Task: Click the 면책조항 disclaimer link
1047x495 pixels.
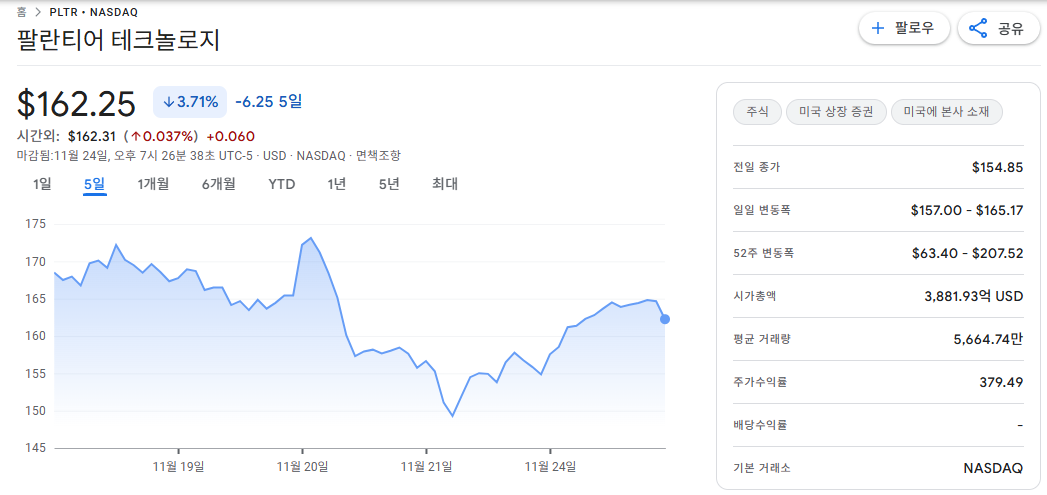Action: pos(379,156)
